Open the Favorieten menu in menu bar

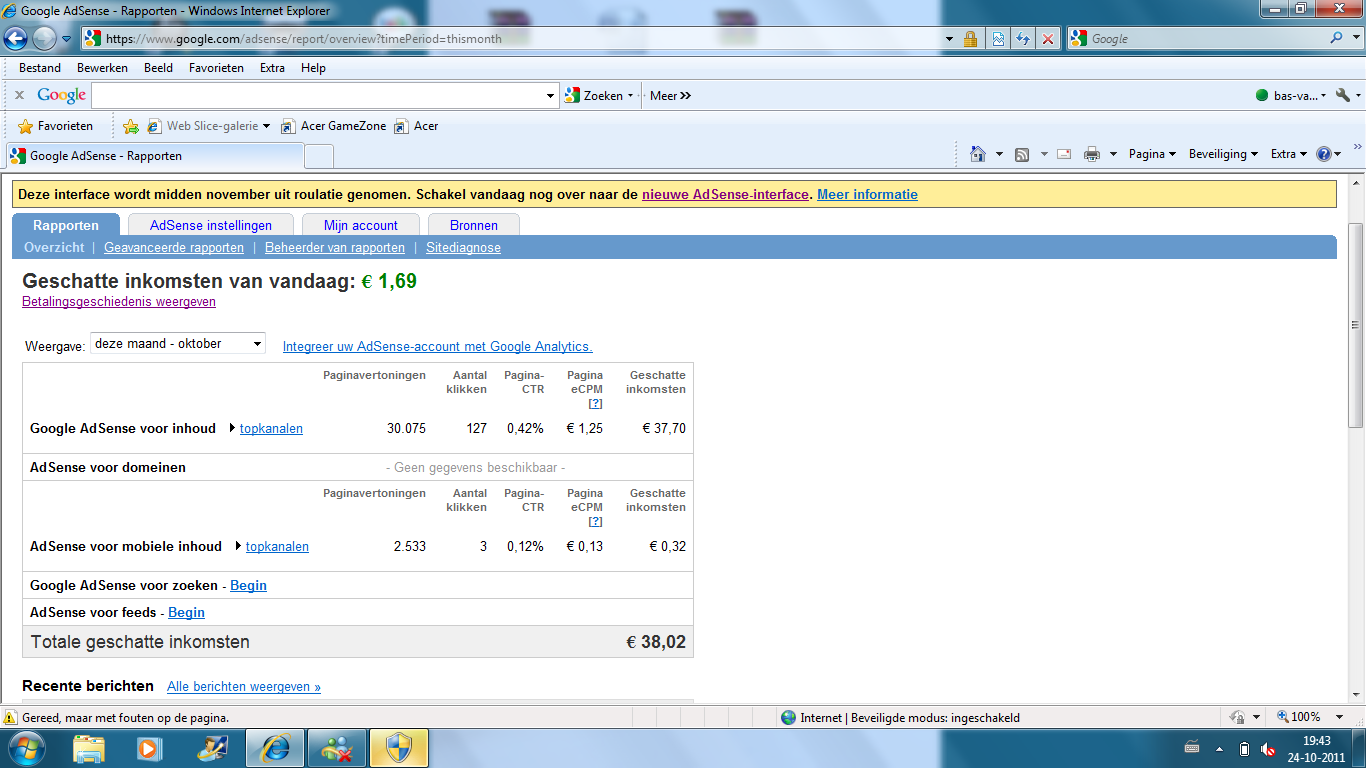tap(216, 68)
